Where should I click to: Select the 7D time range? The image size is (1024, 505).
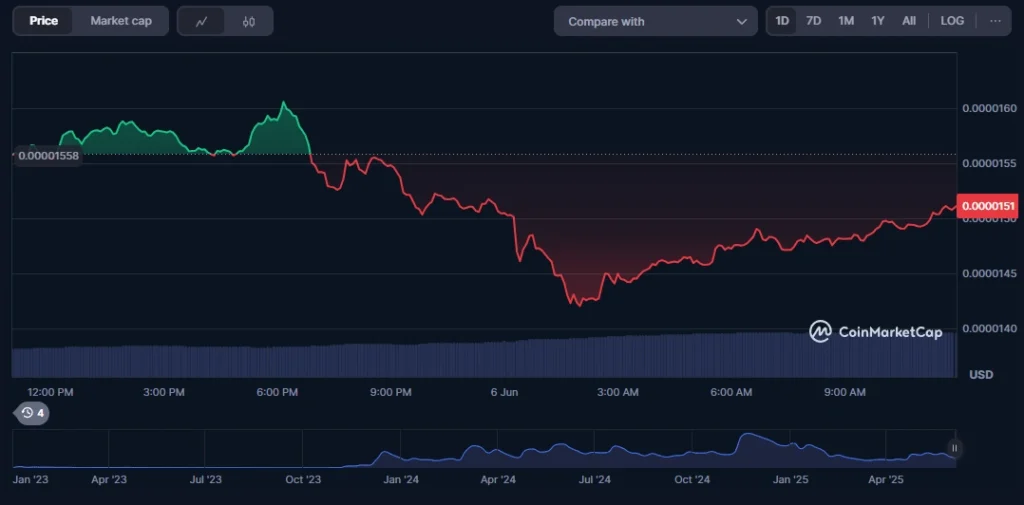pyautogui.click(x=813, y=21)
